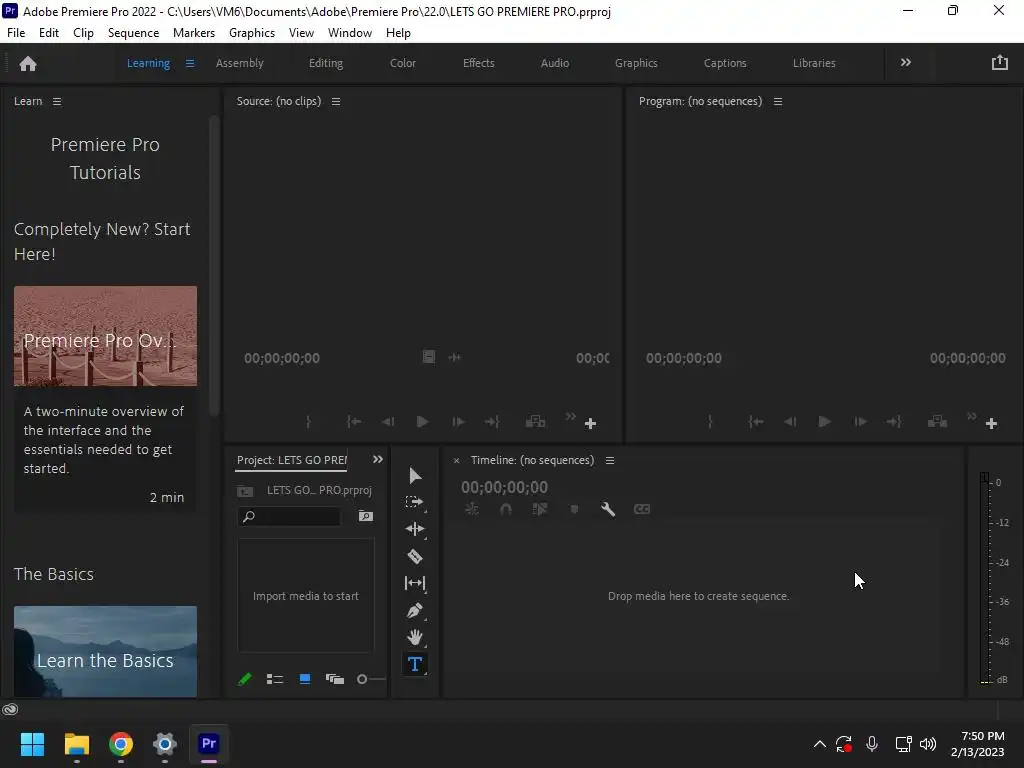Select the Hand tool
The width and height of the screenshot is (1024, 768).
coord(415,637)
